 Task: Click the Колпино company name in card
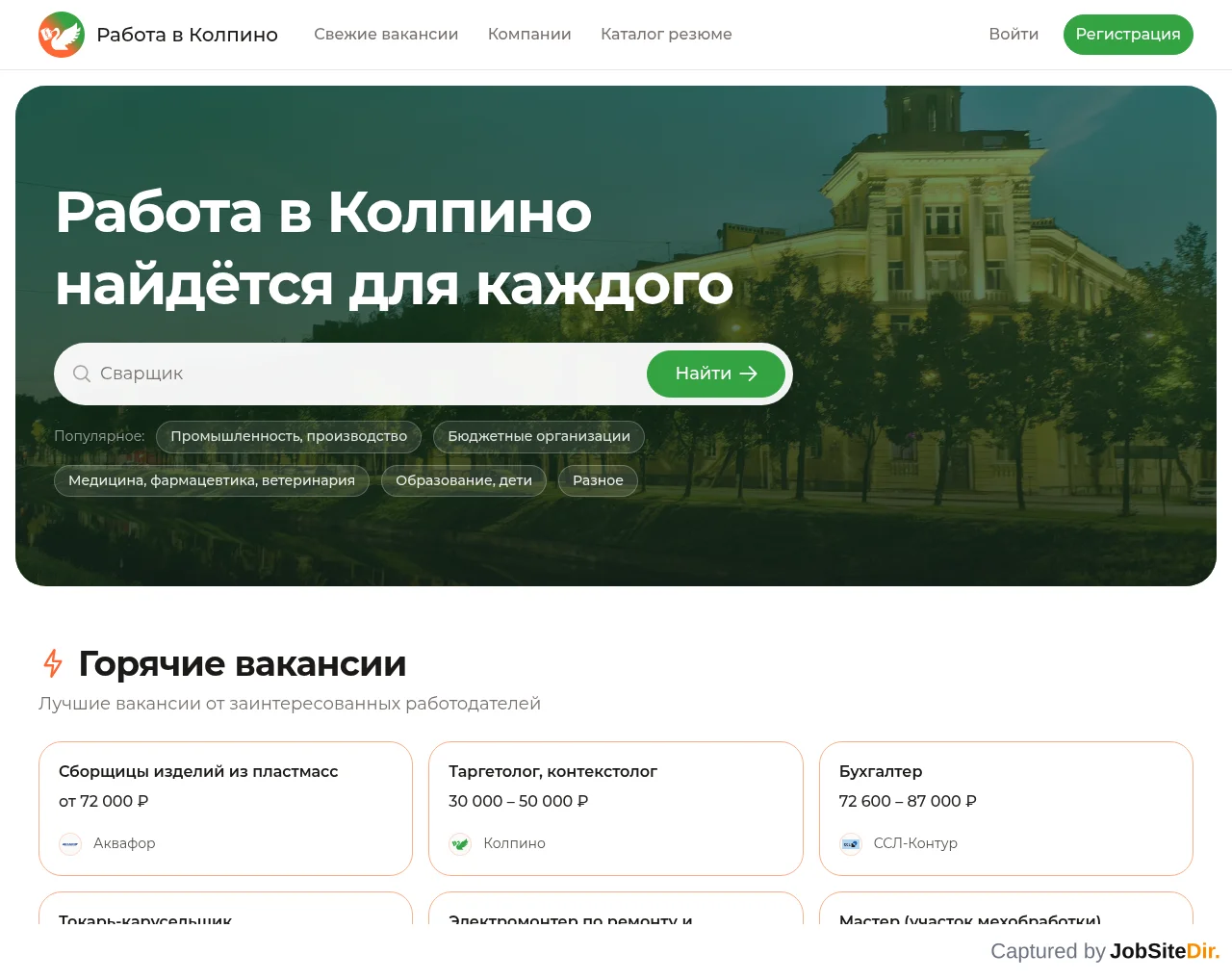click(514, 843)
